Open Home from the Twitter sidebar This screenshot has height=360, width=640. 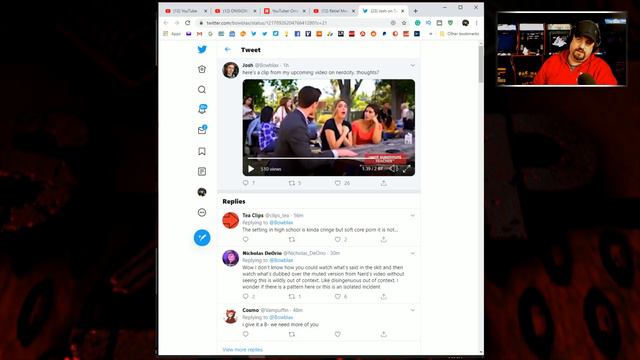tap(202, 69)
